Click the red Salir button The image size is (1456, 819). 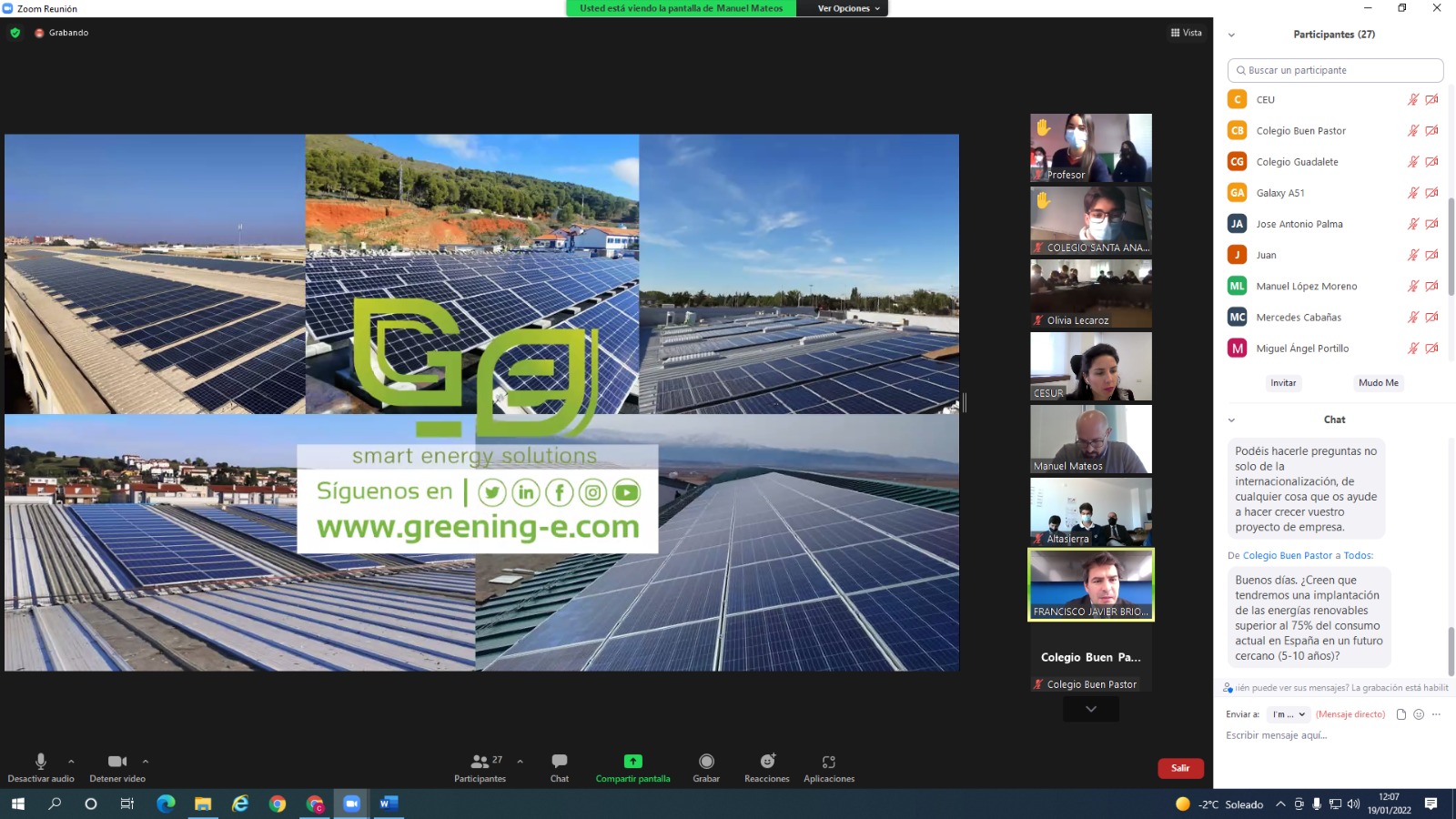tap(1180, 768)
